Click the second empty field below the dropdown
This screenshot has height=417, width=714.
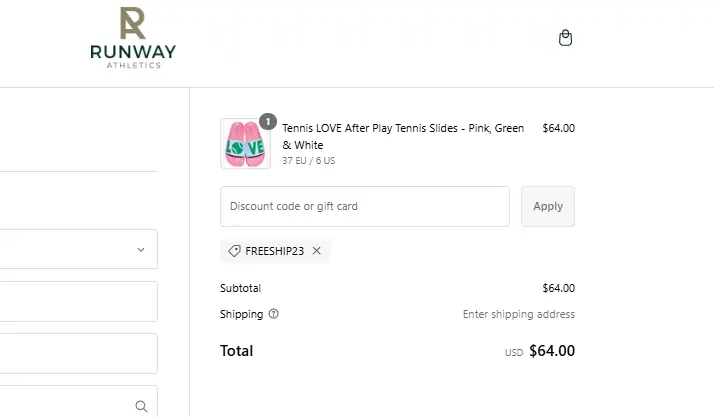(78, 353)
